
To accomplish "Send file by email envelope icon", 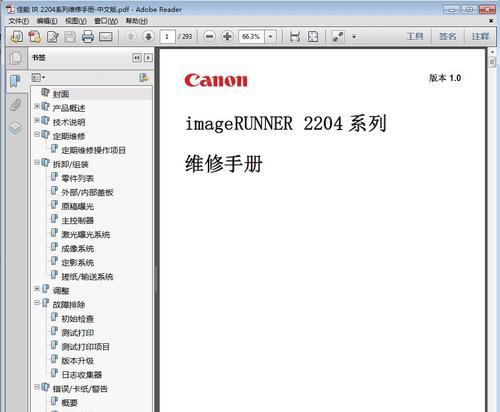I will 106,36.
